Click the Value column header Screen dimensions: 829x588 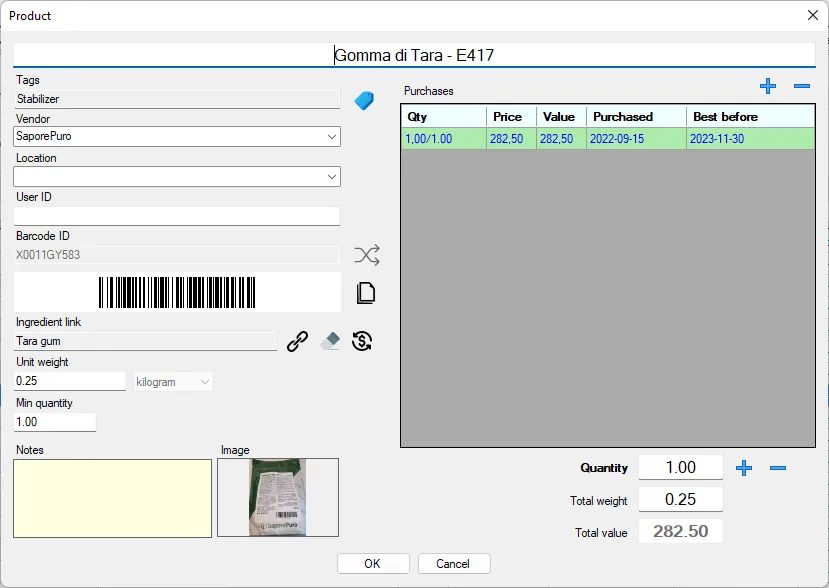coord(561,116)
